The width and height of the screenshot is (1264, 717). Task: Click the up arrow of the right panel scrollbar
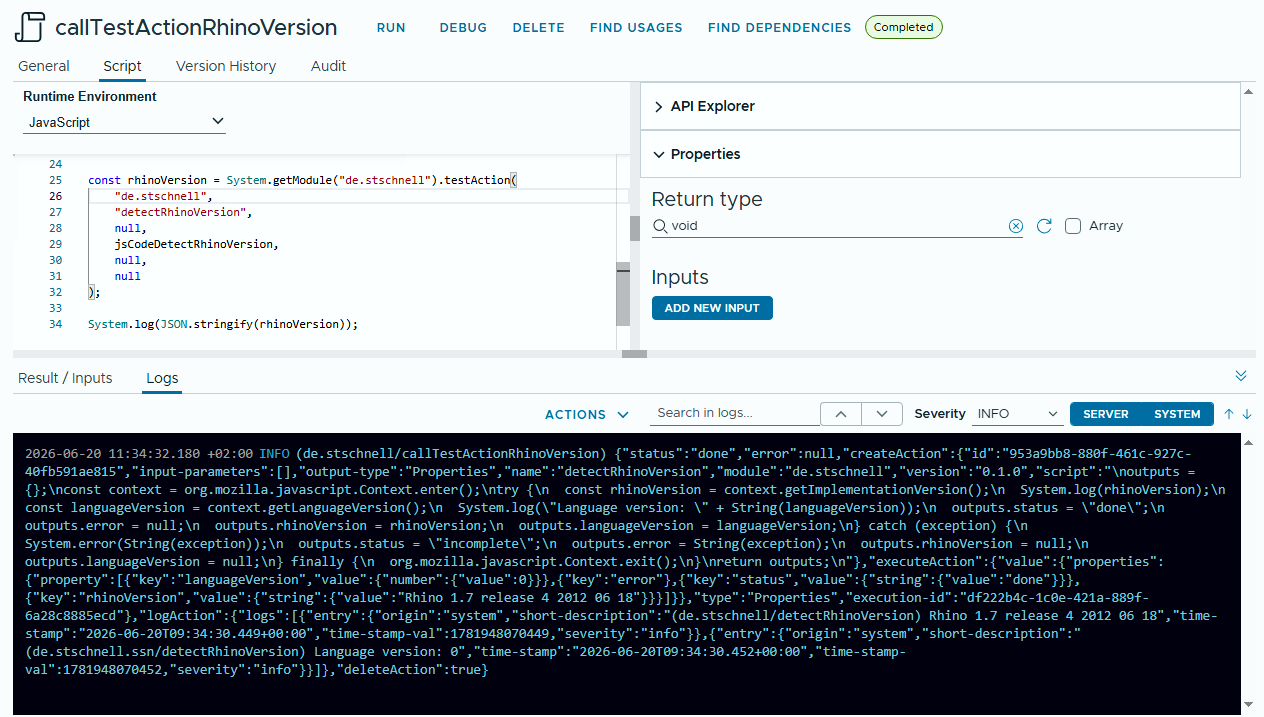(1248, 91)
